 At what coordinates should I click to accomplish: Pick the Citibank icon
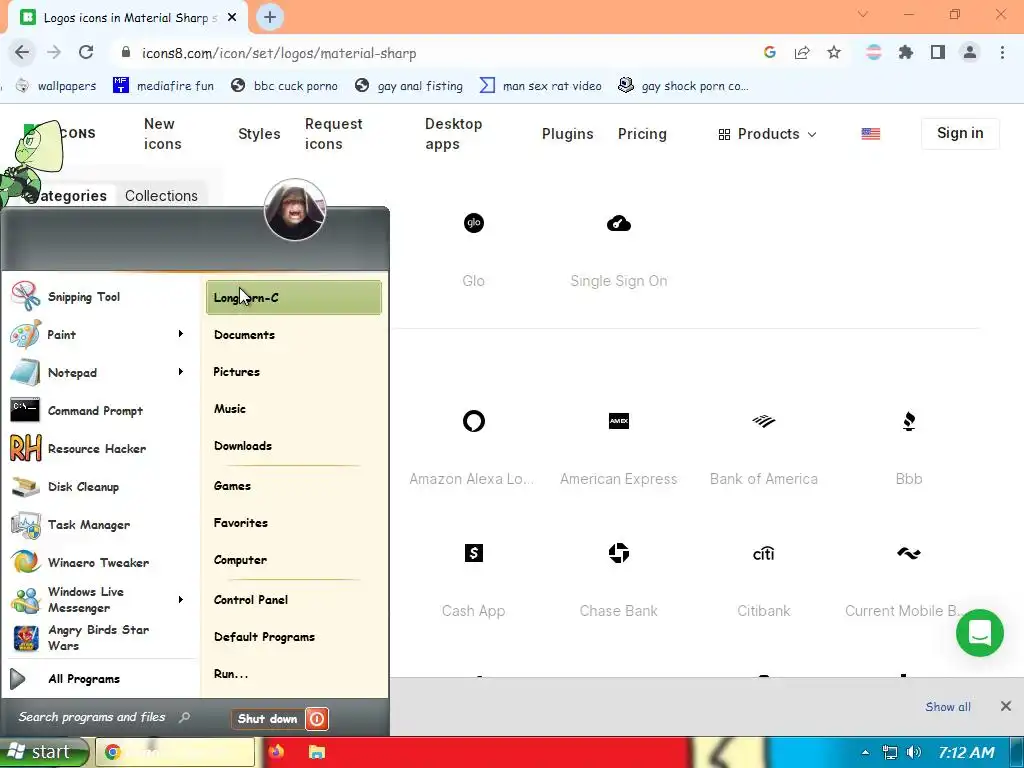click(763, 554)
